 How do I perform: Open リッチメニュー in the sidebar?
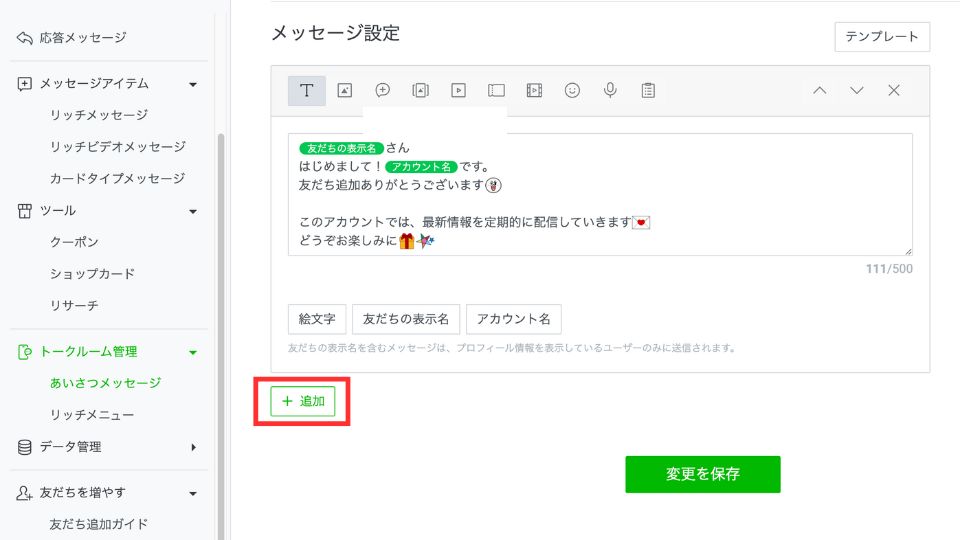(91, 415)
